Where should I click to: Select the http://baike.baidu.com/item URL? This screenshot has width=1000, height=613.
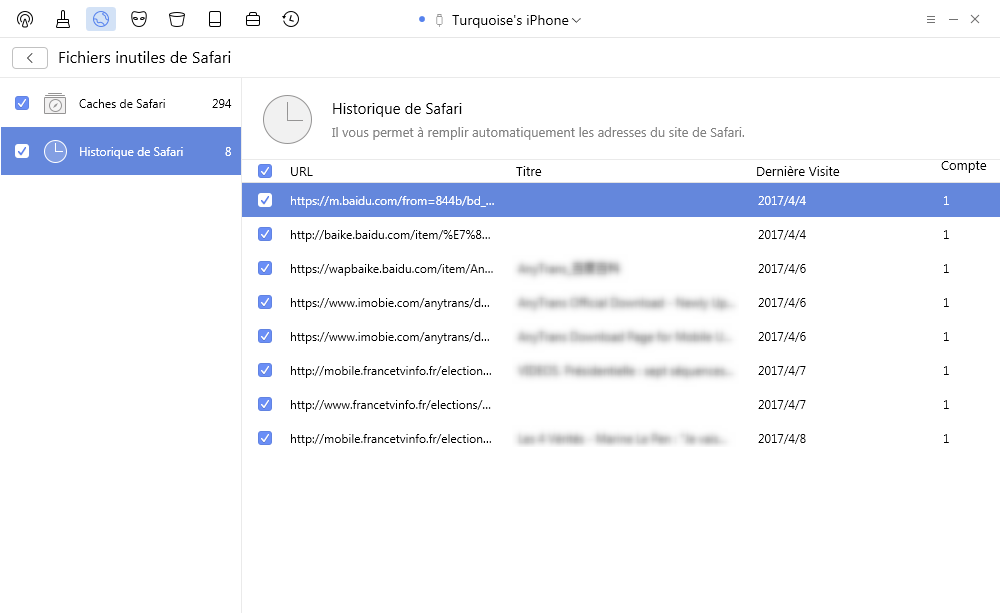(390, 235)
